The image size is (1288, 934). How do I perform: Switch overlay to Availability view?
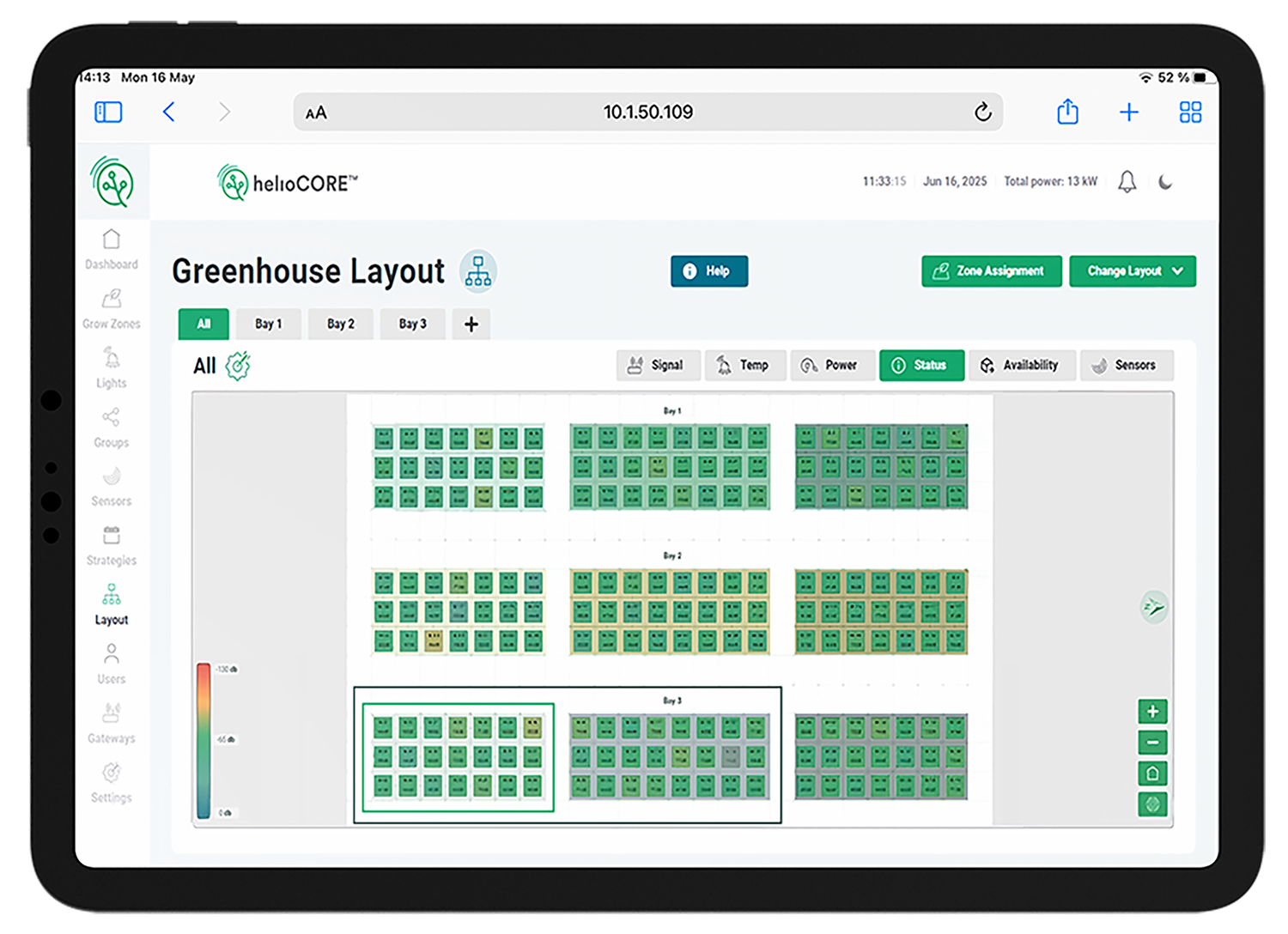pos(1022,365)
